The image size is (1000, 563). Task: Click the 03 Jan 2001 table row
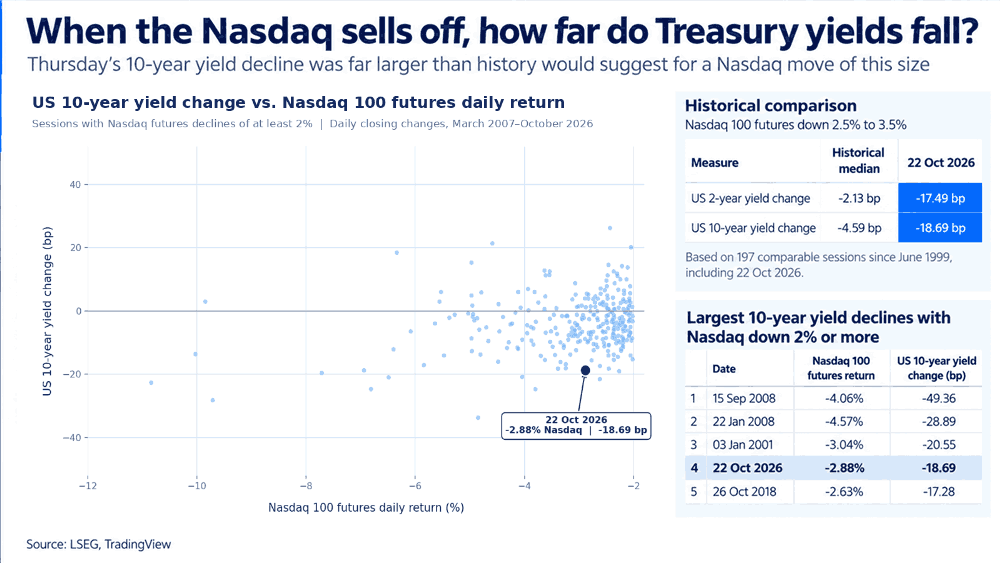click(x=834, y=444)
